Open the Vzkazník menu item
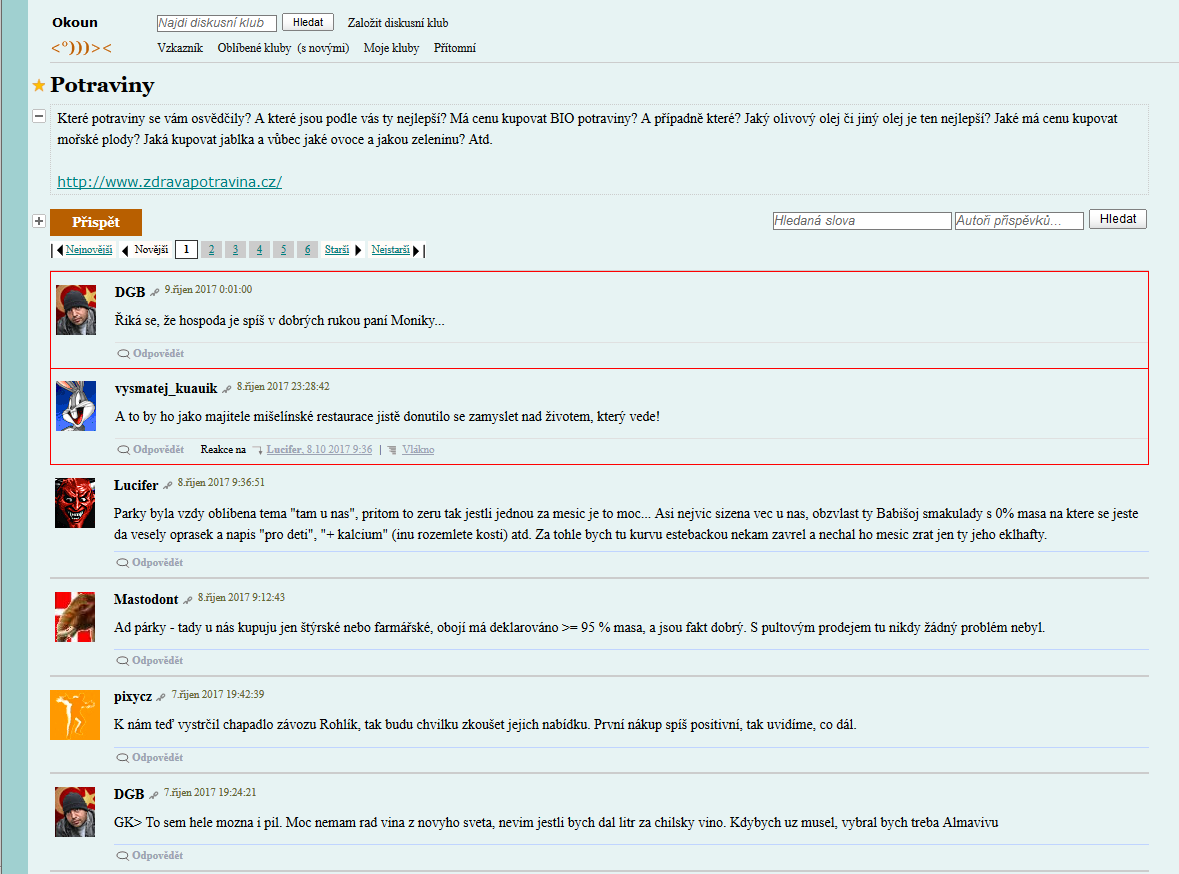This screenshot has width=1179, height=874. pyautogui.click(x=180, y=48)
